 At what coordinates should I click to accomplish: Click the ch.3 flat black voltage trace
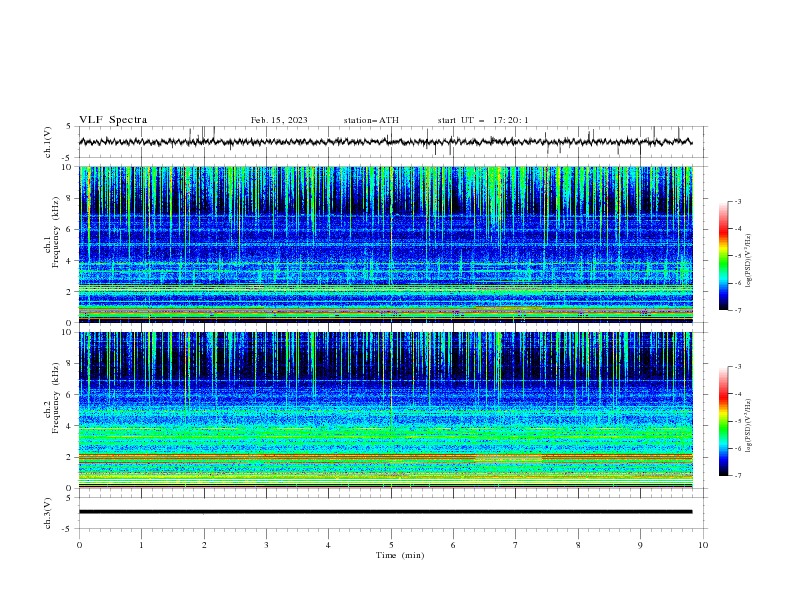(x=385, y=512)
